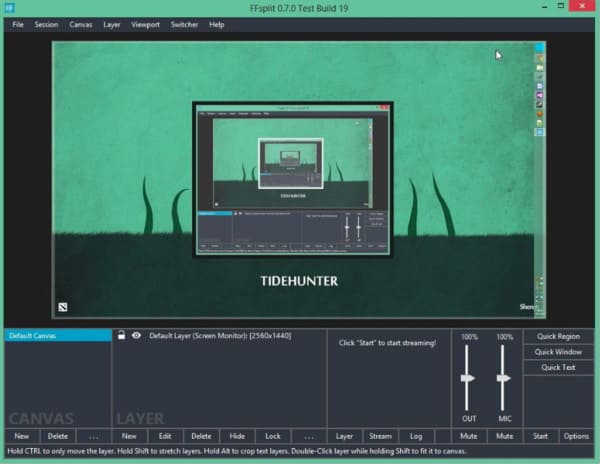Click the Hide layer button
The height and width of the screenshot is (464, 600).
click(237, 436)
